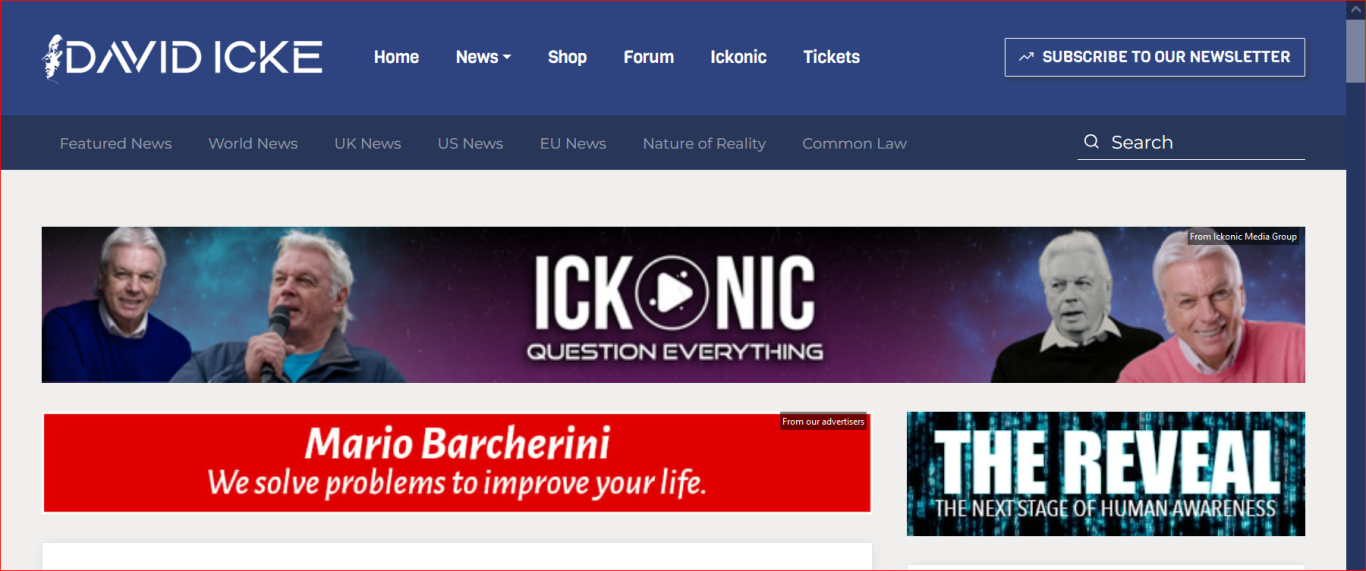Viewport: 1366px width, 571px height.
Task: Open The Reveal banner image
Action: (x=1106, y=474)
